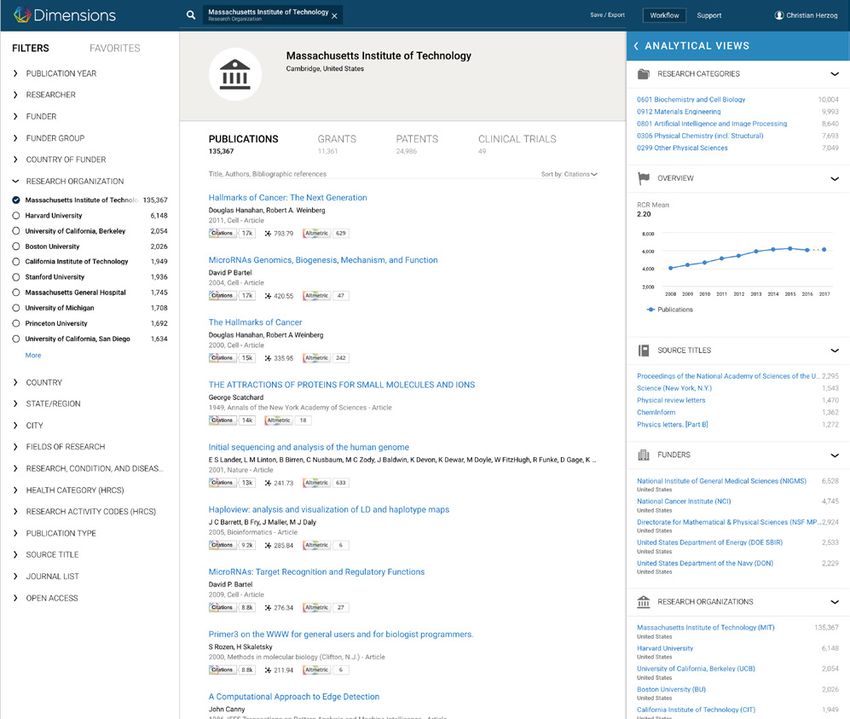Show More research organizations

33,355
